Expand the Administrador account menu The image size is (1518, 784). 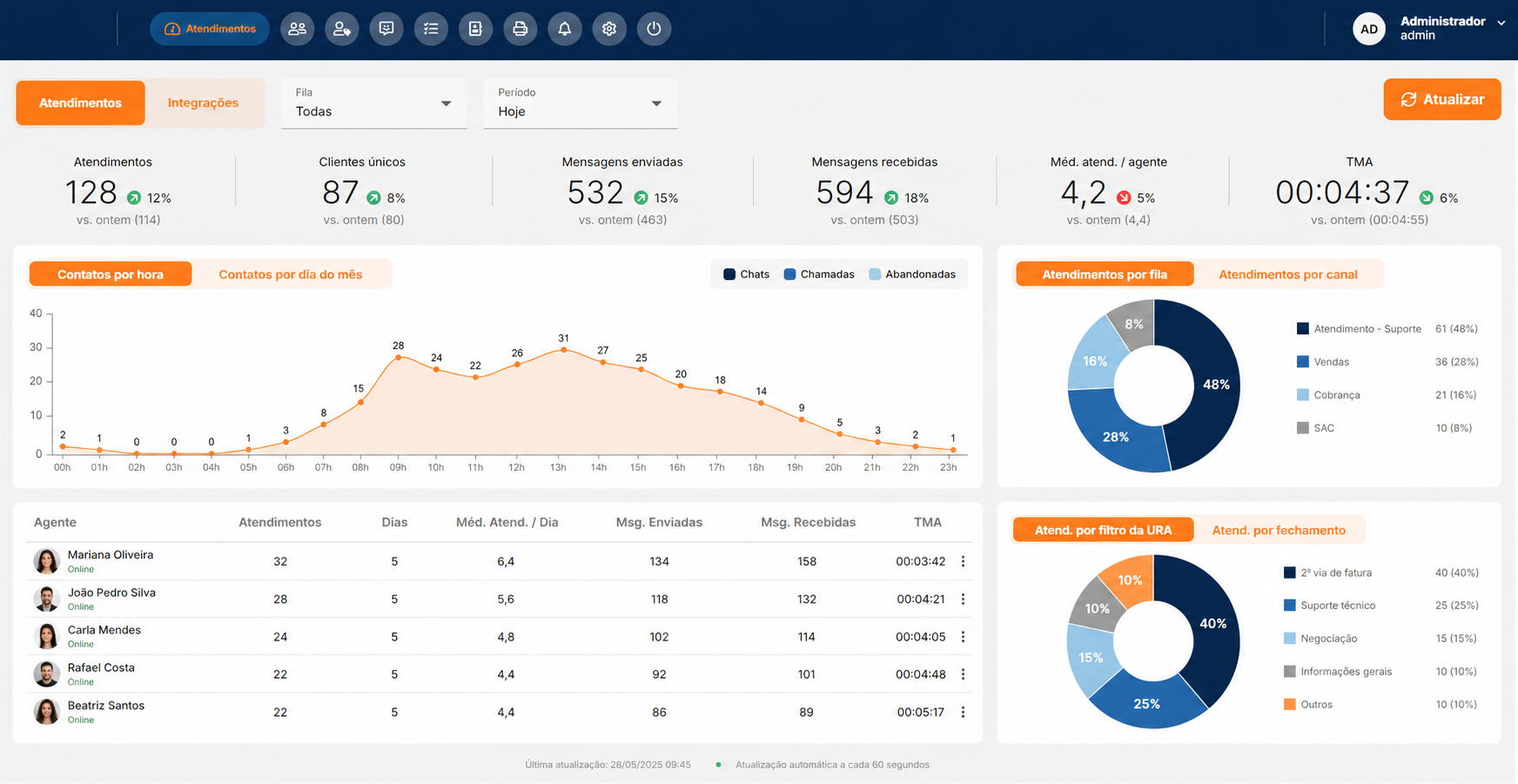[x=1501, y=23]
